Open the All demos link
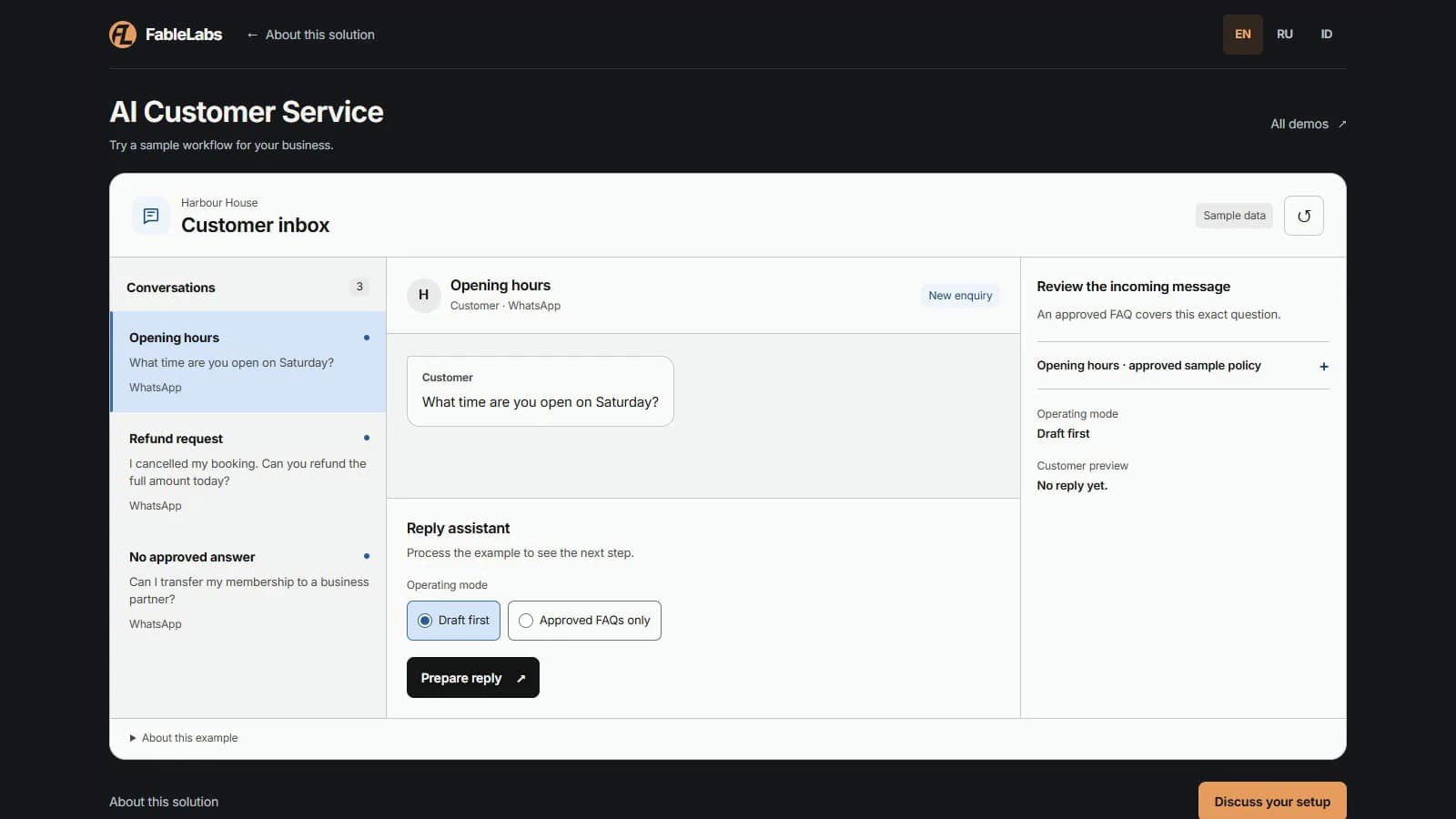Screen dimensions: 1456x819 pyautogui.click(x=1309, y=124)
